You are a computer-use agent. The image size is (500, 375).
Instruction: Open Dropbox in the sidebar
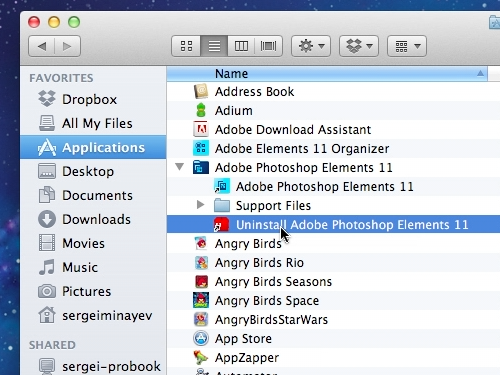point(90,99)
